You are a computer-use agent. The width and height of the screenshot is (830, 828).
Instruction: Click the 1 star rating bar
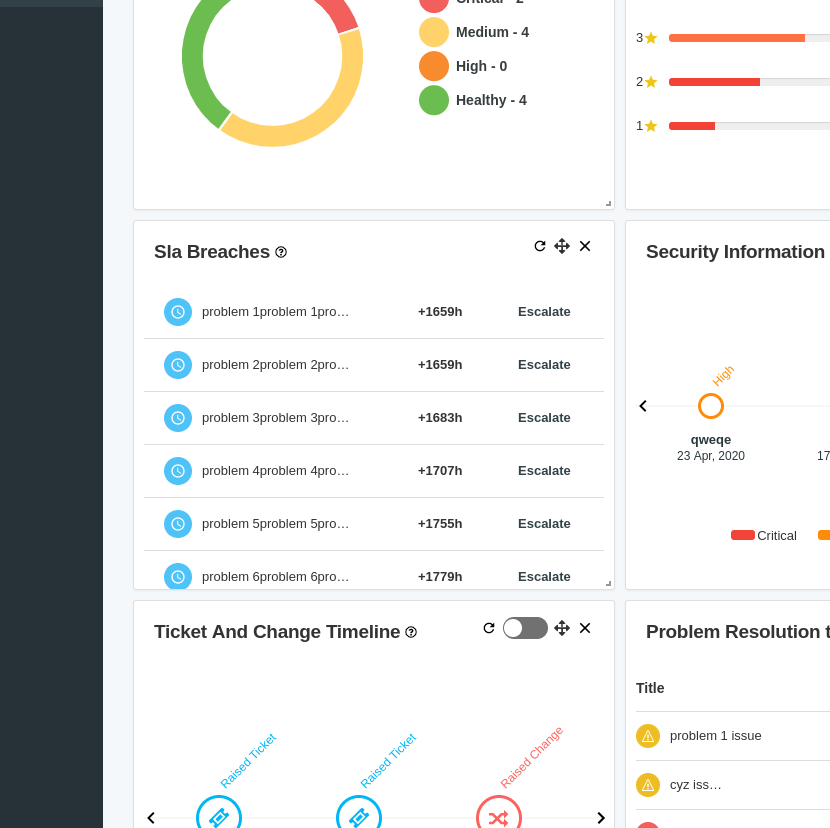[749, 126]
